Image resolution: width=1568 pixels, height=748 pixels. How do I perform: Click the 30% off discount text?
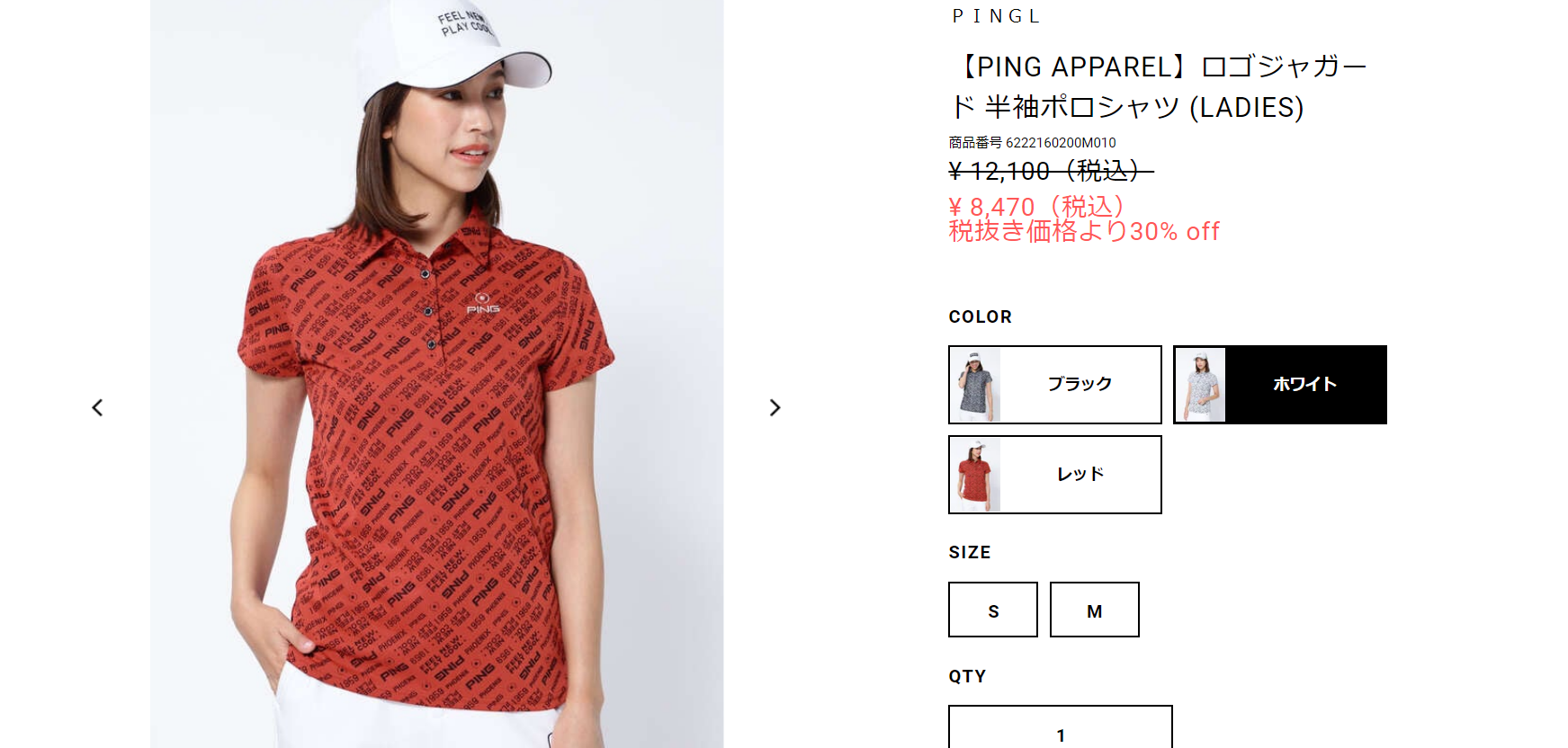(x=1175, y=232)
